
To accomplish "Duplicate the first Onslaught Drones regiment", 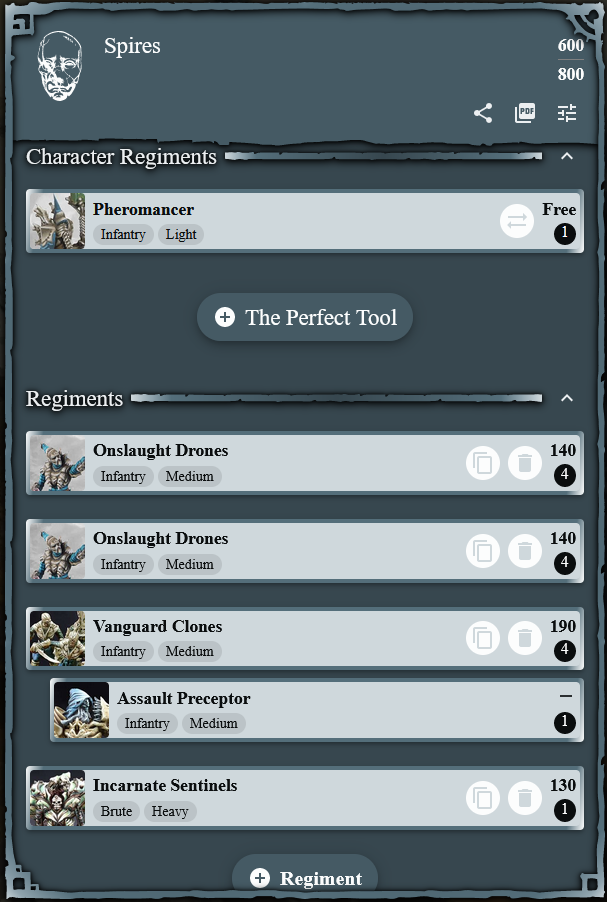I will (483, 463).
